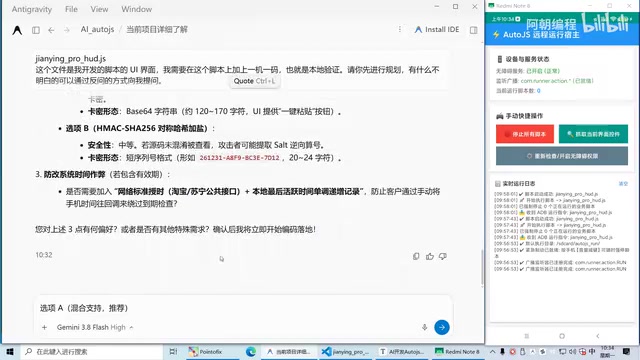Click the Antigravity logo icon
This screenshot has height=360, width=640.
17,30
